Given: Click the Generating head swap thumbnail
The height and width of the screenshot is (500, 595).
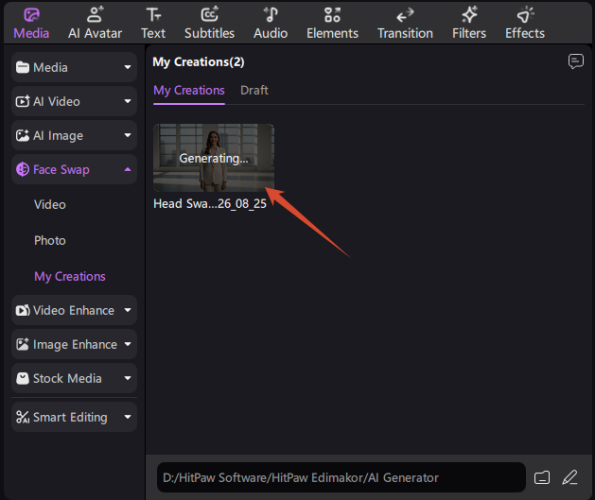Looking at the screenshot, I should [x=214, y=158].
